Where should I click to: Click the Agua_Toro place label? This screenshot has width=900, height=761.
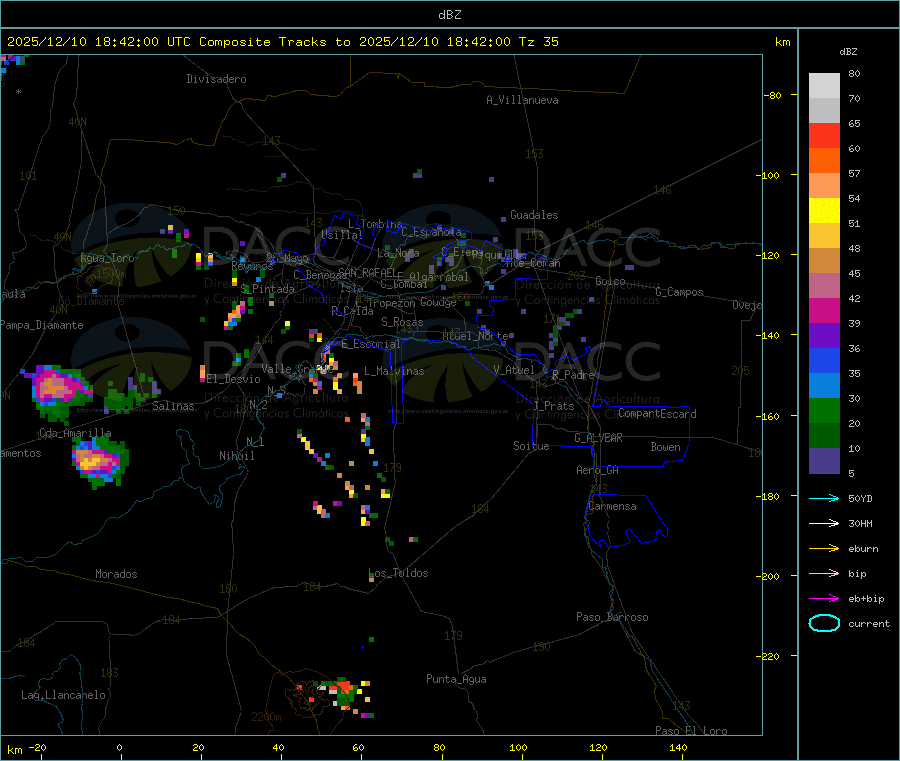[x=107, y=258]
